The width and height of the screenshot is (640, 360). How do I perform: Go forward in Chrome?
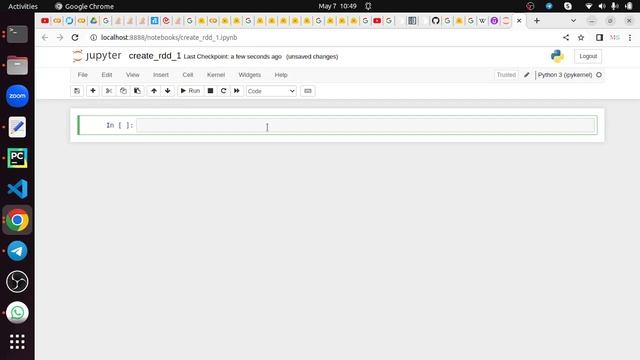(x=60, y=38)
